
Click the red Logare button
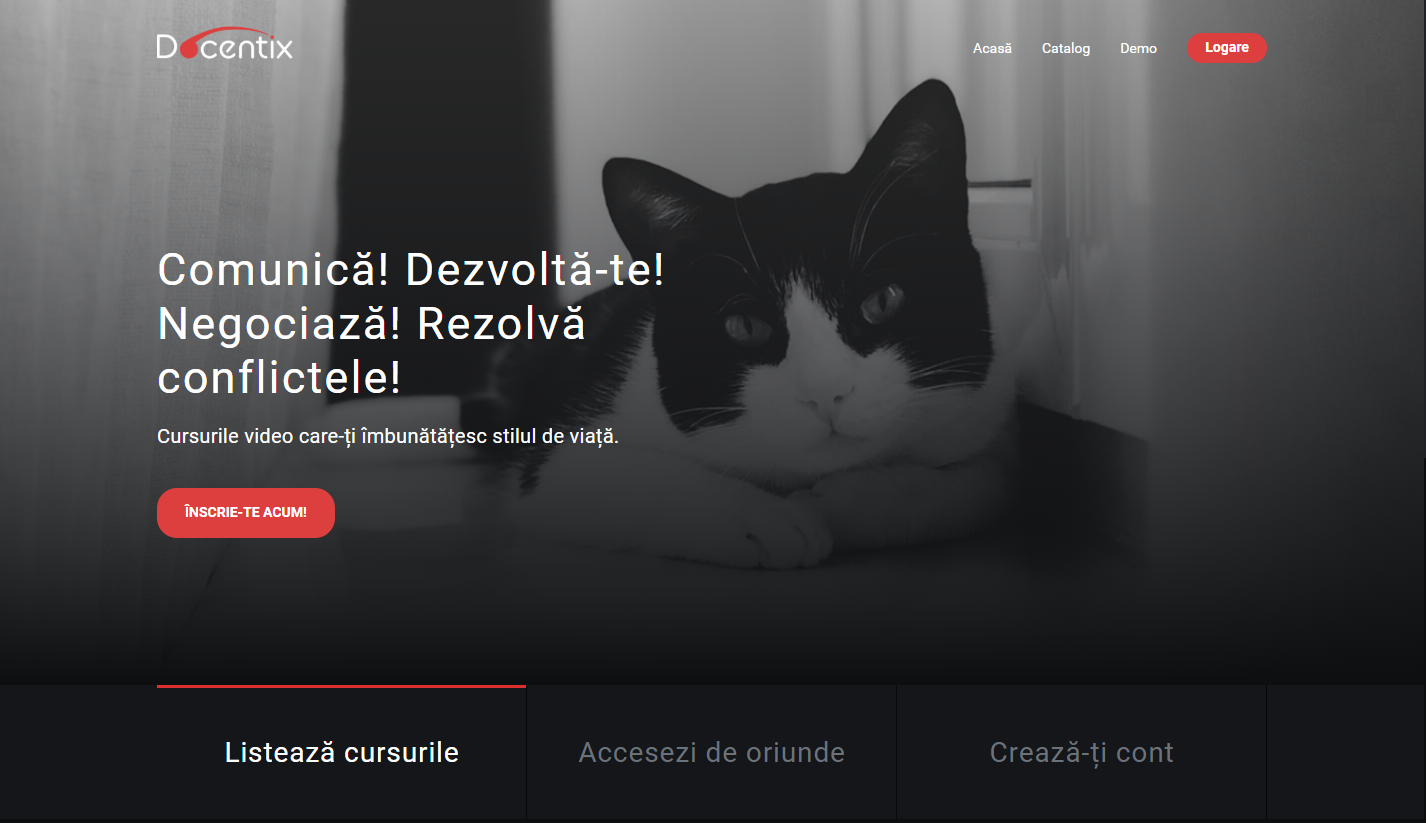pyautogui.click(x=1227, y=48)
